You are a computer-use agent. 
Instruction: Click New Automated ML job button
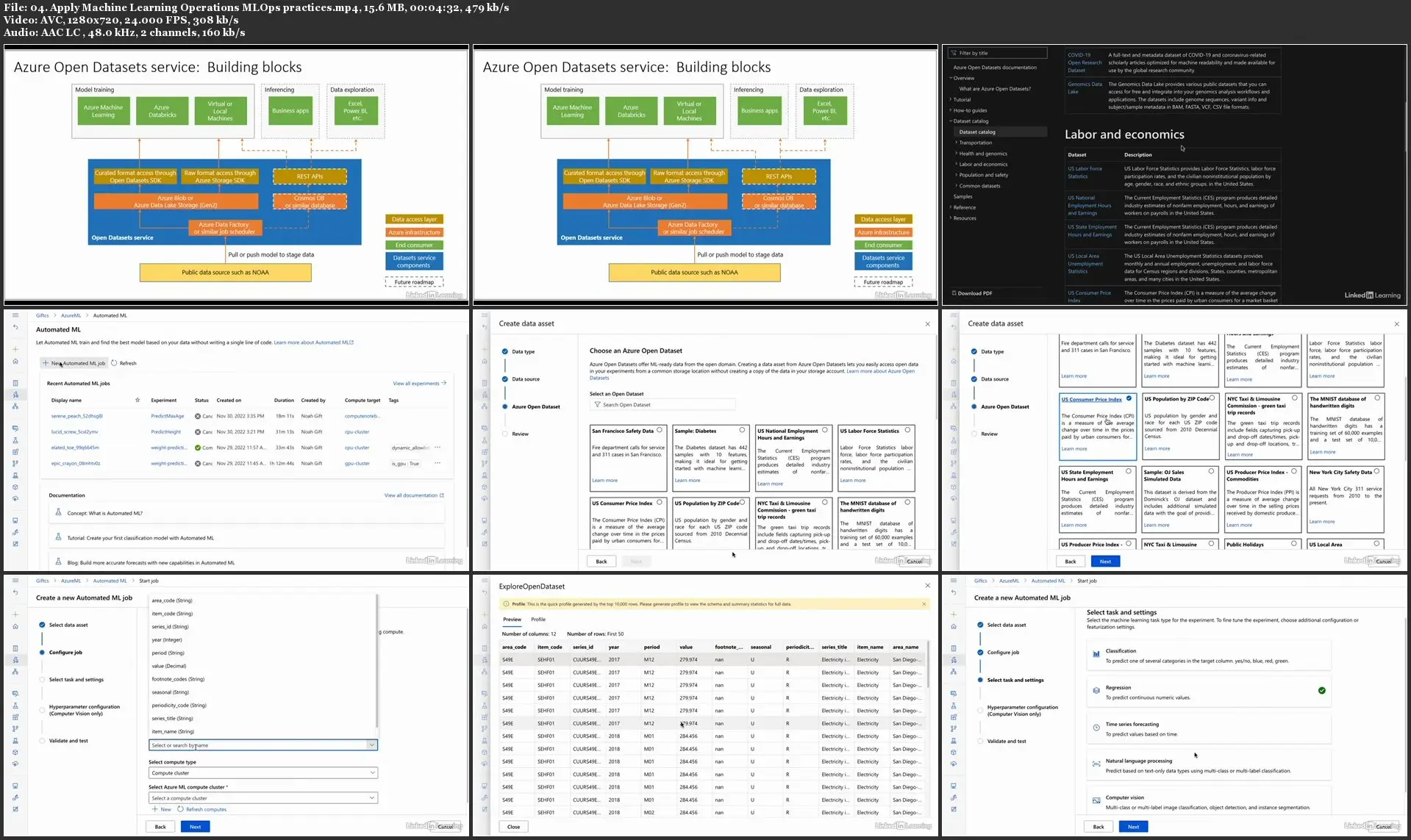tap(74, 363)
